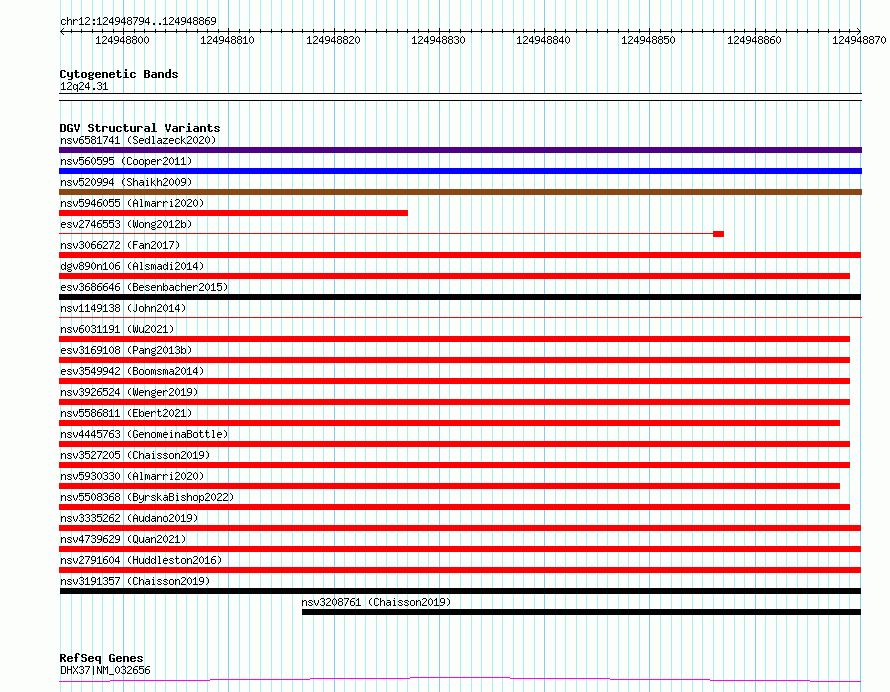The width and height of the screenshot is (890, 692).
Task: Click the nsv6581741 (Sedlazeck2020) variant label
Action: coord(138,140)
